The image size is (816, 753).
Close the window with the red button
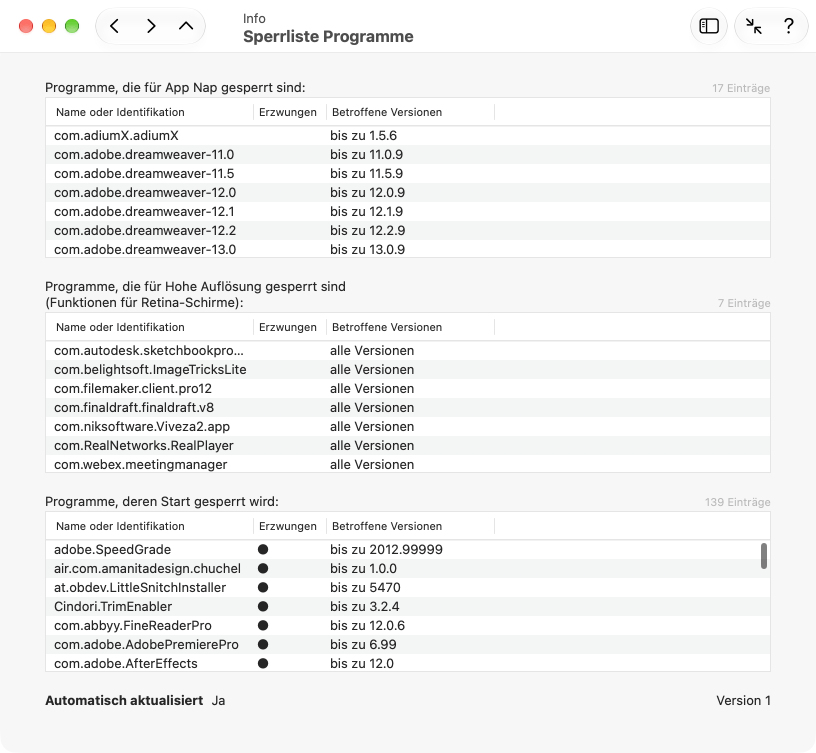(26, 26)
